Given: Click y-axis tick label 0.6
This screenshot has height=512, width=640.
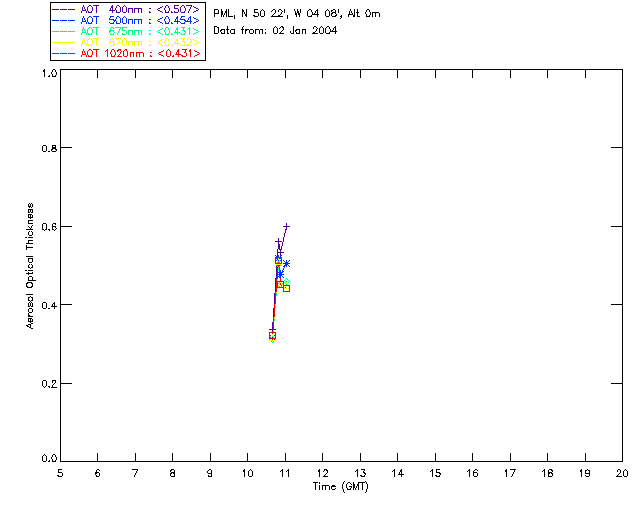Looking at the screenshot, I should [49, 227].
